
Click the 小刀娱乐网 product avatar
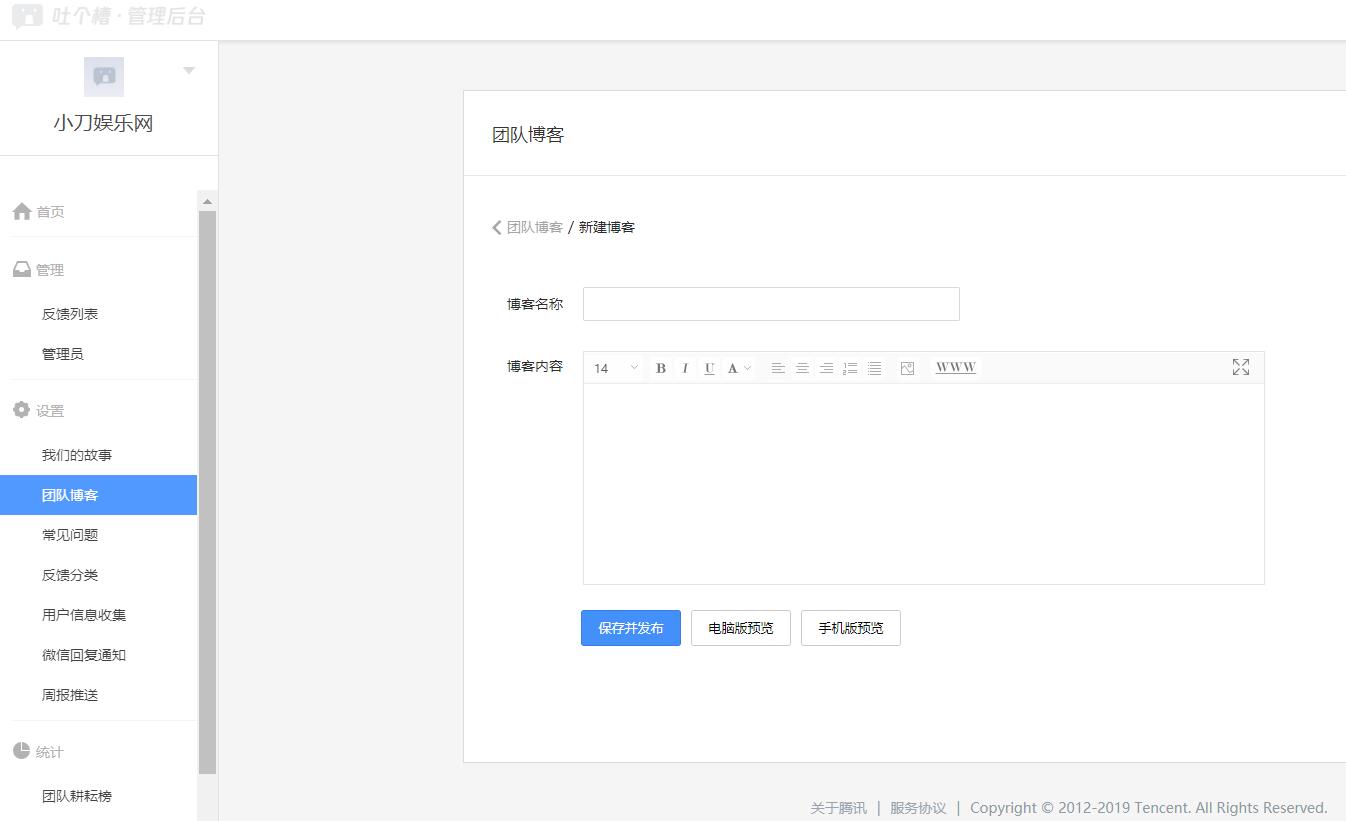(104, 77)
